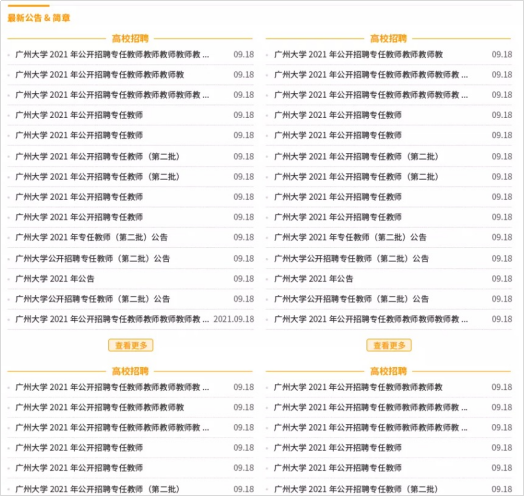Click 09.18 date beside left 广州大学 2021 年公告
Screen dimensions: 524x497
point(244,279)
